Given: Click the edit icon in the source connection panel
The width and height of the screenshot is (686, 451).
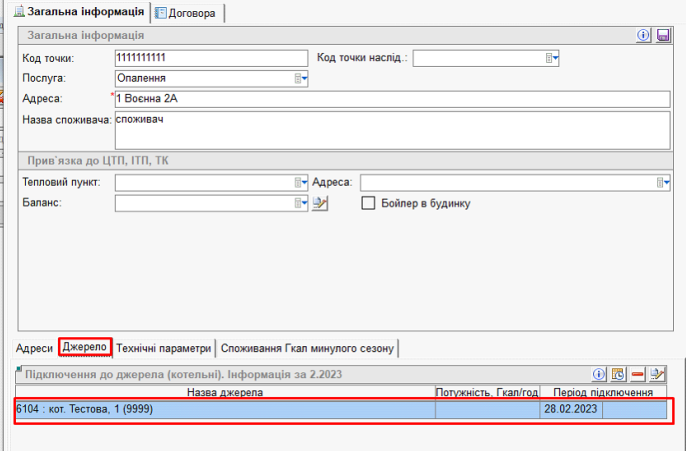Looking at the screenshot, I should coord(657,374).
